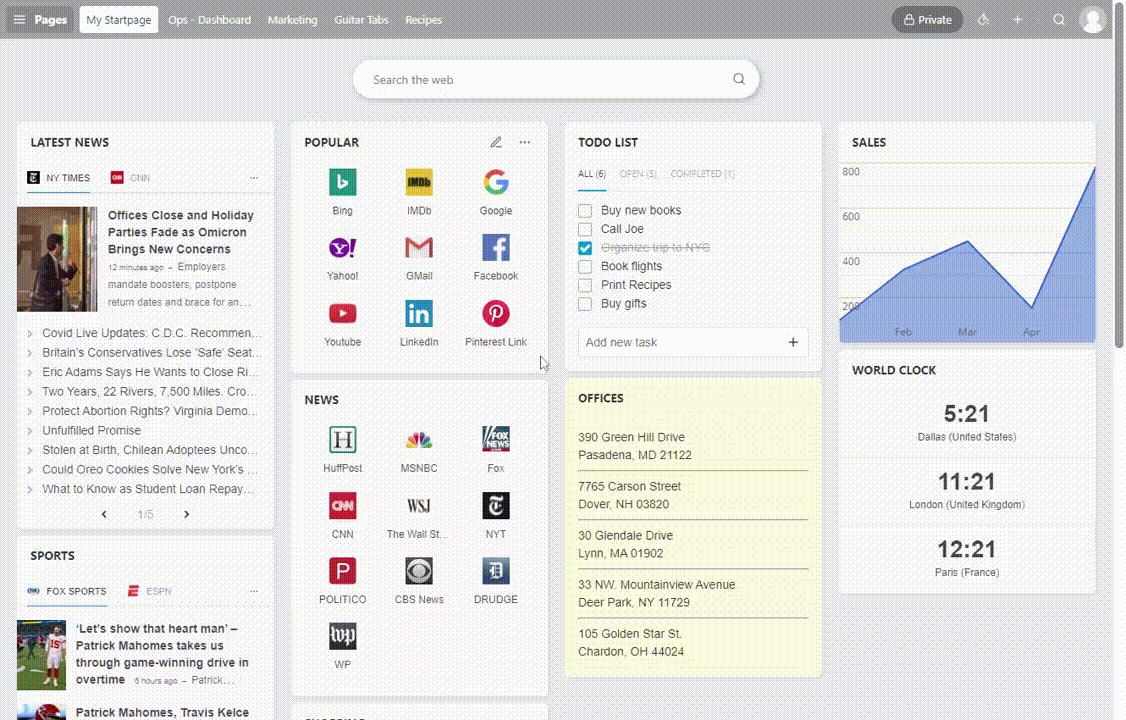Open the three-dot menu in Sports widget

[253, 591]
